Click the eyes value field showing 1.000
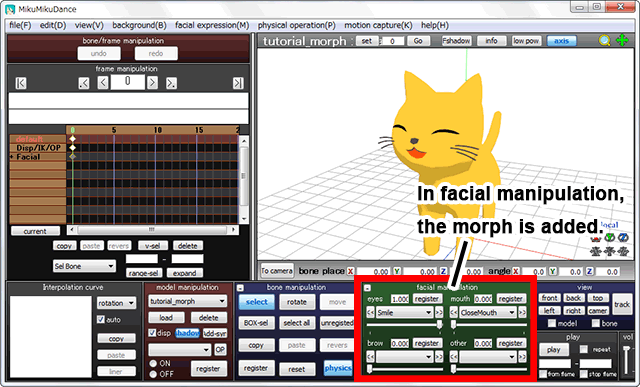Viewport: 640px width, 387px height. click(400, 299)
